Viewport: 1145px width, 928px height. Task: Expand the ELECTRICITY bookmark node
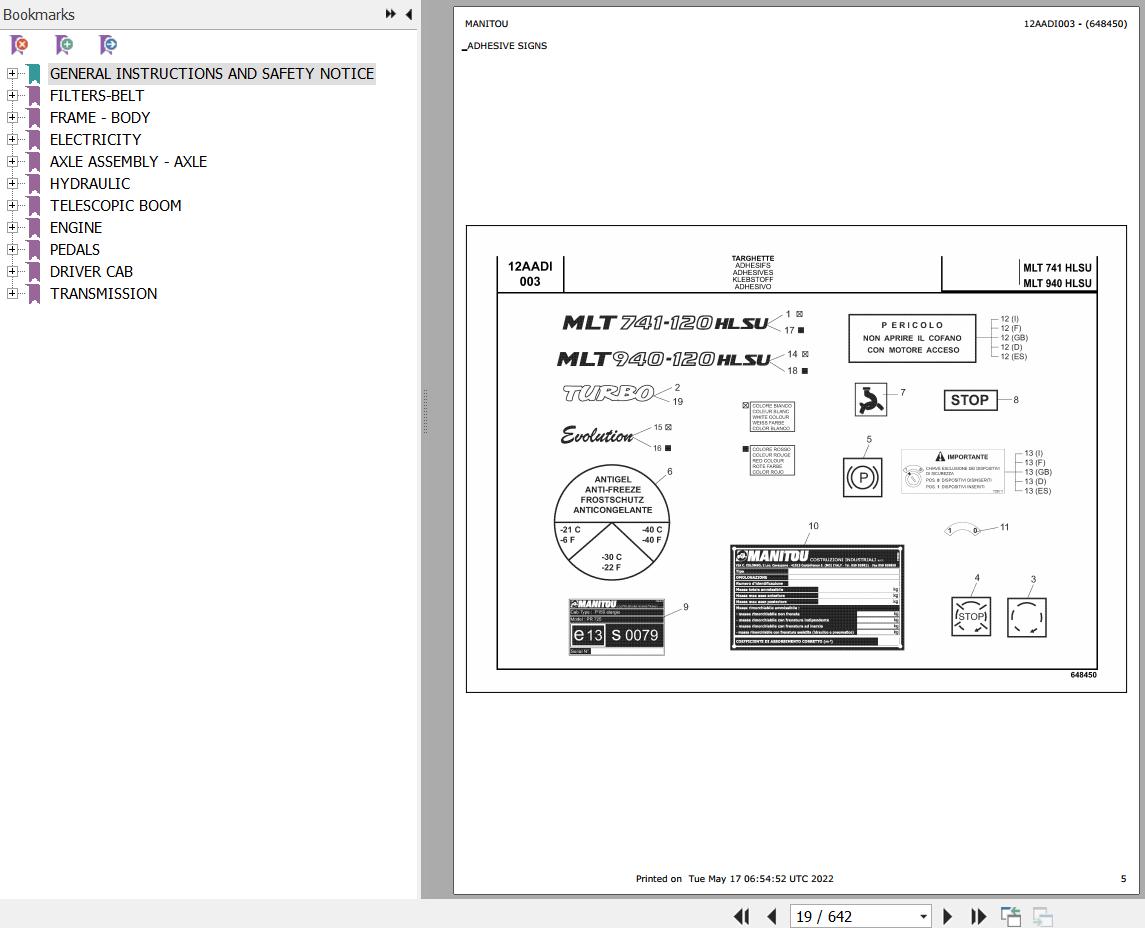(x=12, y=139)
